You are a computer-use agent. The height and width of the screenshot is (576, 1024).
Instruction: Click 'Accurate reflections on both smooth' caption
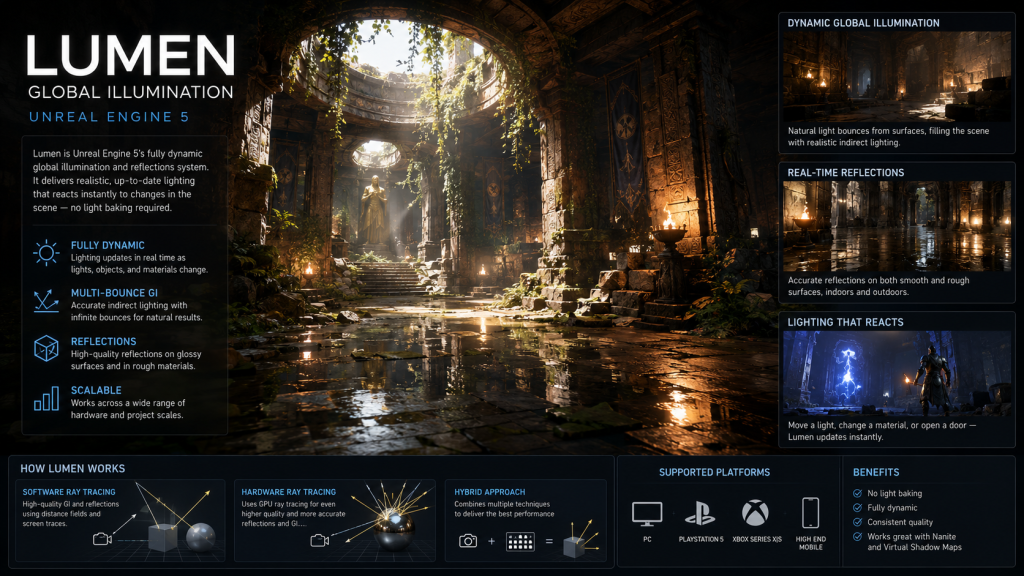coord(878,286)
